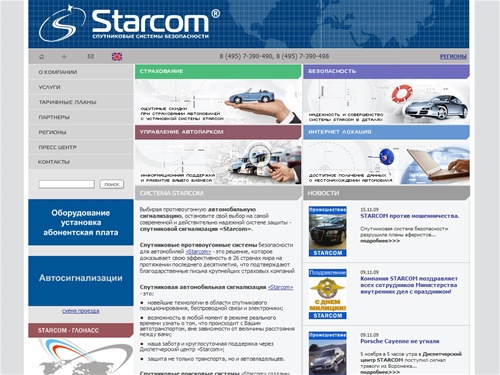Screen dimensions: 500x375
Task: Click the ПОИСК search button
Action: tap(112, 184)
